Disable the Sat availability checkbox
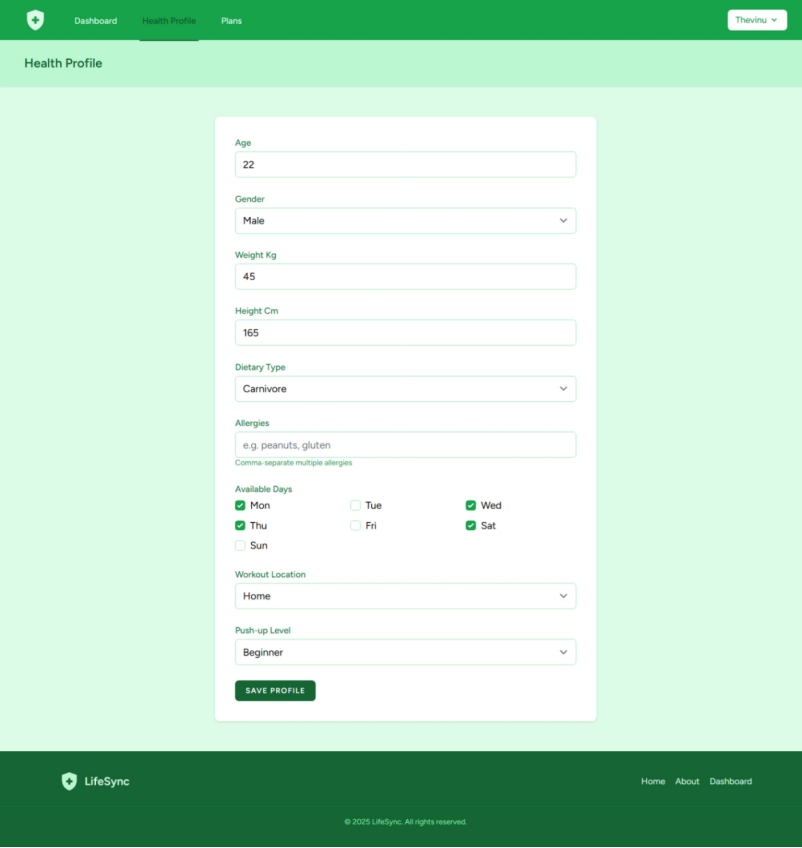 pos(470,525)
